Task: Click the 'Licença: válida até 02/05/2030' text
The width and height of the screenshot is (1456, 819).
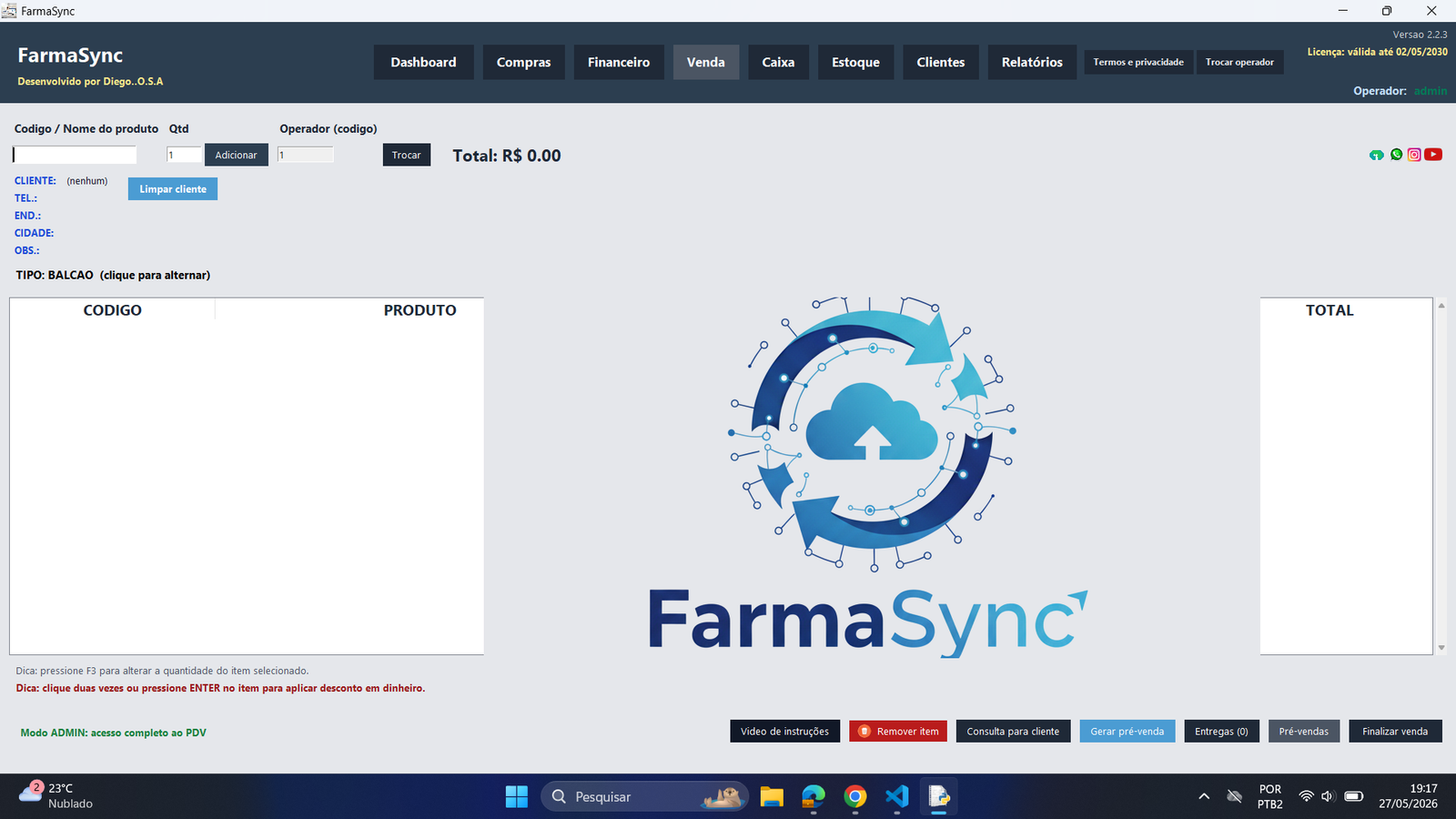Action: click(1377, 52)
